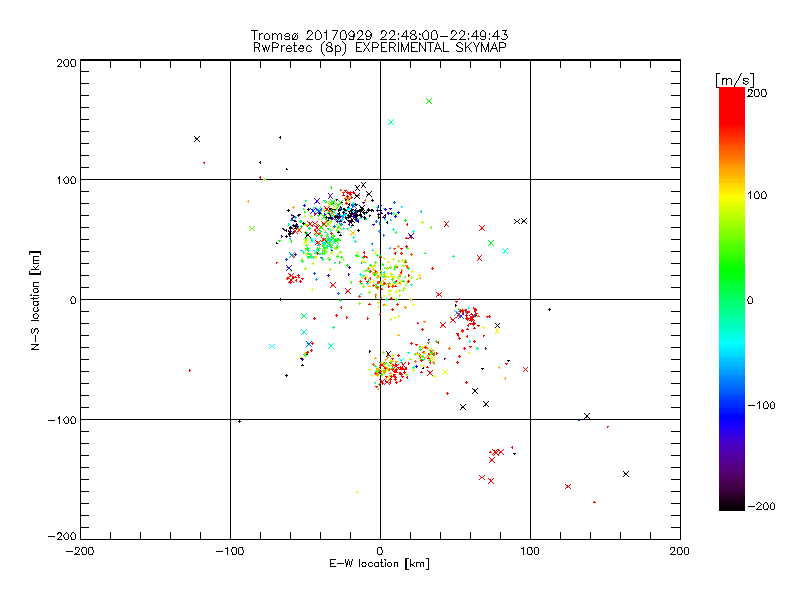This screenshot has width=800, height=600.
Task: Click the velocity colour bar
Action: (x=732, y=299)
